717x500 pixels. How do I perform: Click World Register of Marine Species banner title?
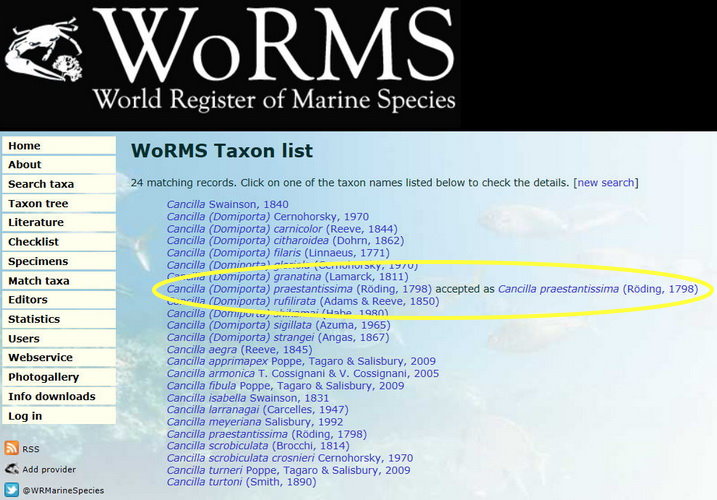[274, 99]
